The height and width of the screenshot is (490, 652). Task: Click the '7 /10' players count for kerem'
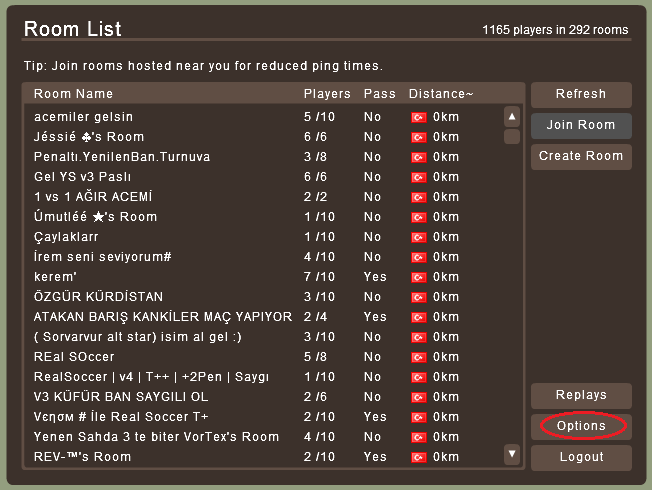pyautogui.click(x=319, y=277)
